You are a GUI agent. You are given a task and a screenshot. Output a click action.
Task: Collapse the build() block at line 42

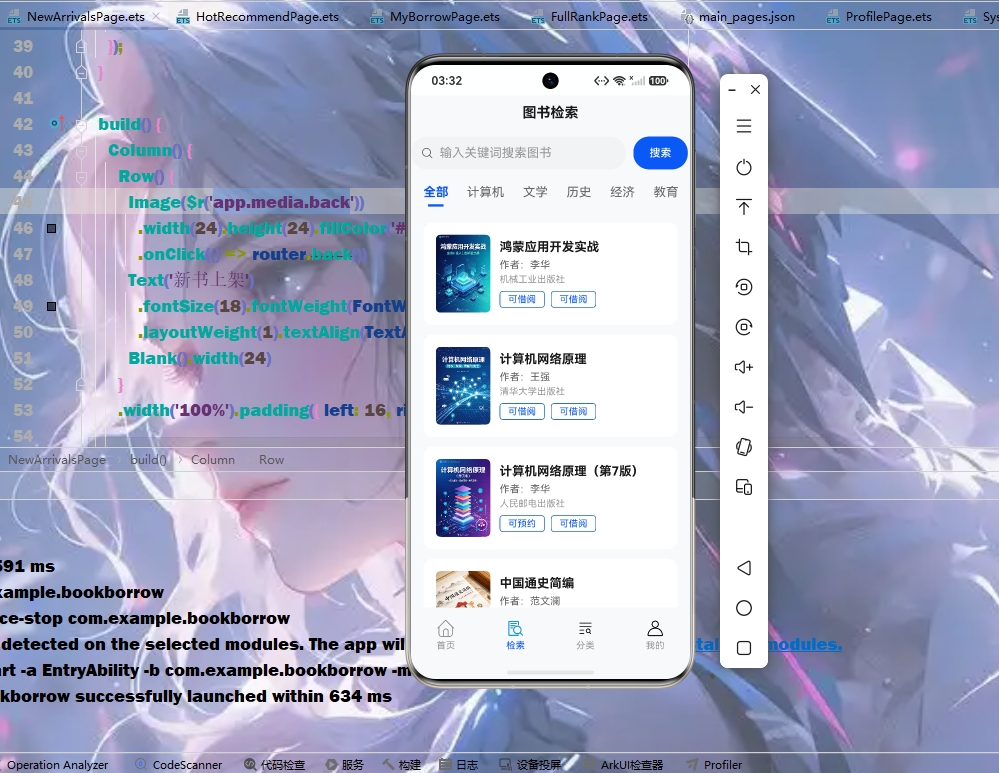click(x=81, y=124)
